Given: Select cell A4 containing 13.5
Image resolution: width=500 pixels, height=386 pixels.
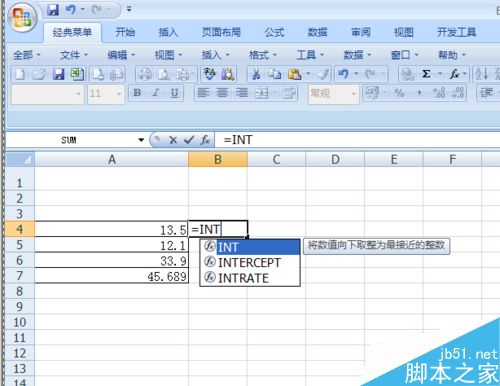Looking at the screenshot, I should pyautogui.click(x=112, y=229).
